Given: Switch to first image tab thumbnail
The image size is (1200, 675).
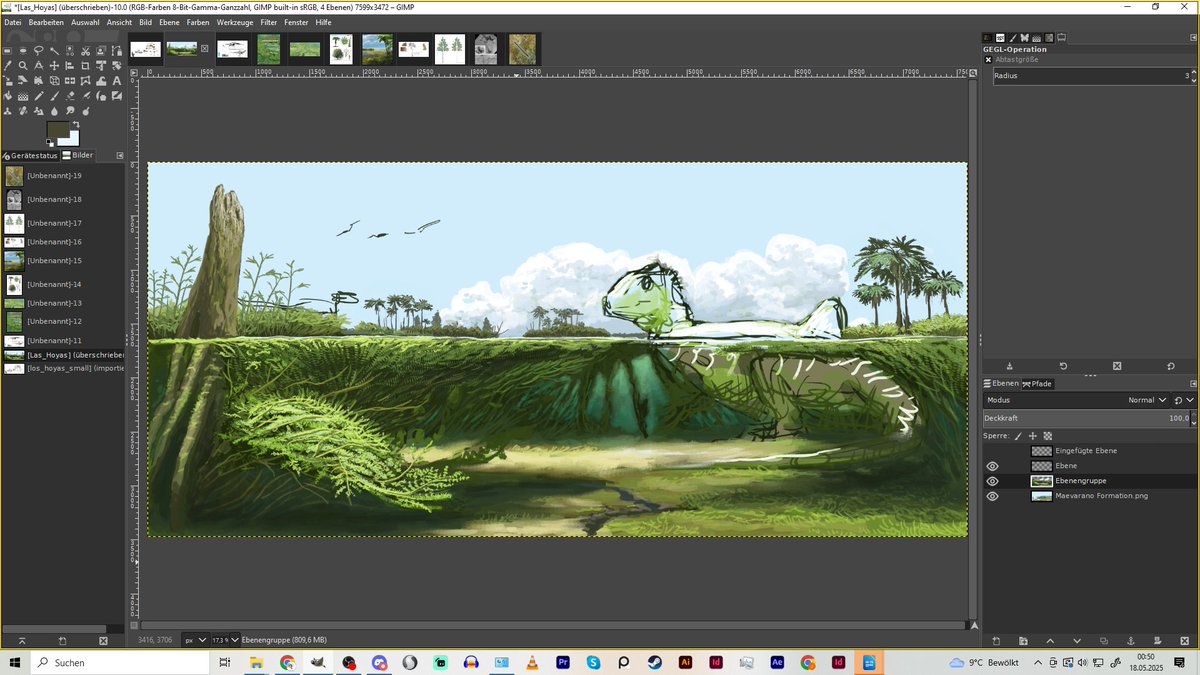Looking at the screenshot, I should [145, 48].
